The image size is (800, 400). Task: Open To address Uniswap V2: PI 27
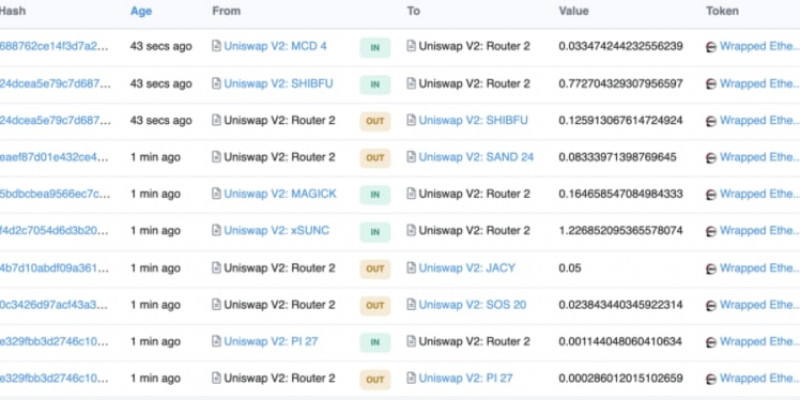click(466, 378)
